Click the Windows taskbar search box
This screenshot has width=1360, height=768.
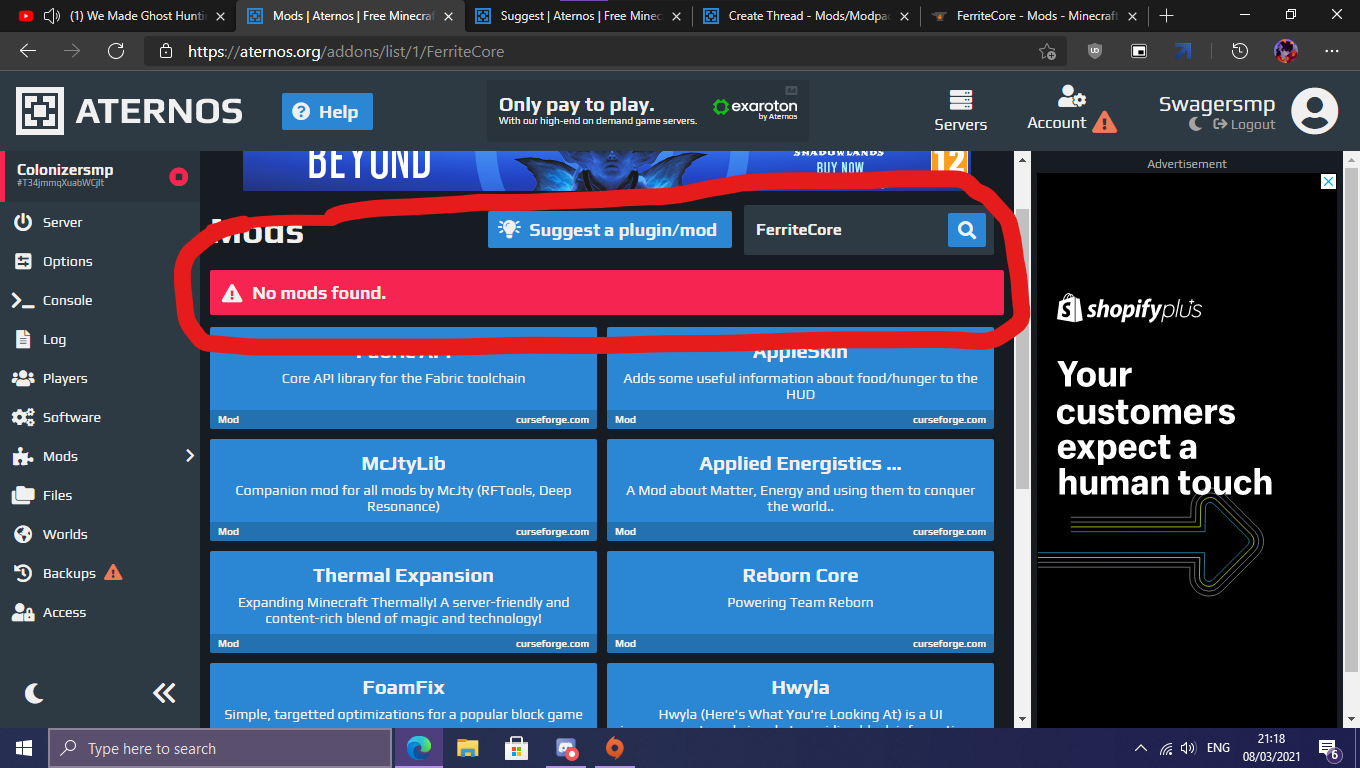[220, 748]
